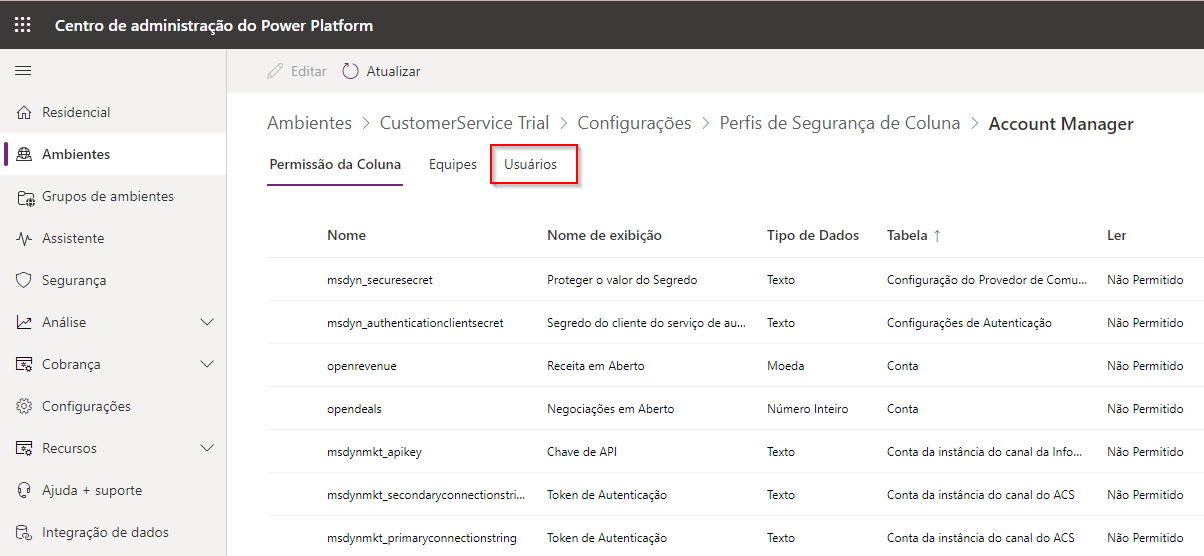
Task: Click 'Não Permitido' in msdyn_securesecret row
Action: (1145, 280)
